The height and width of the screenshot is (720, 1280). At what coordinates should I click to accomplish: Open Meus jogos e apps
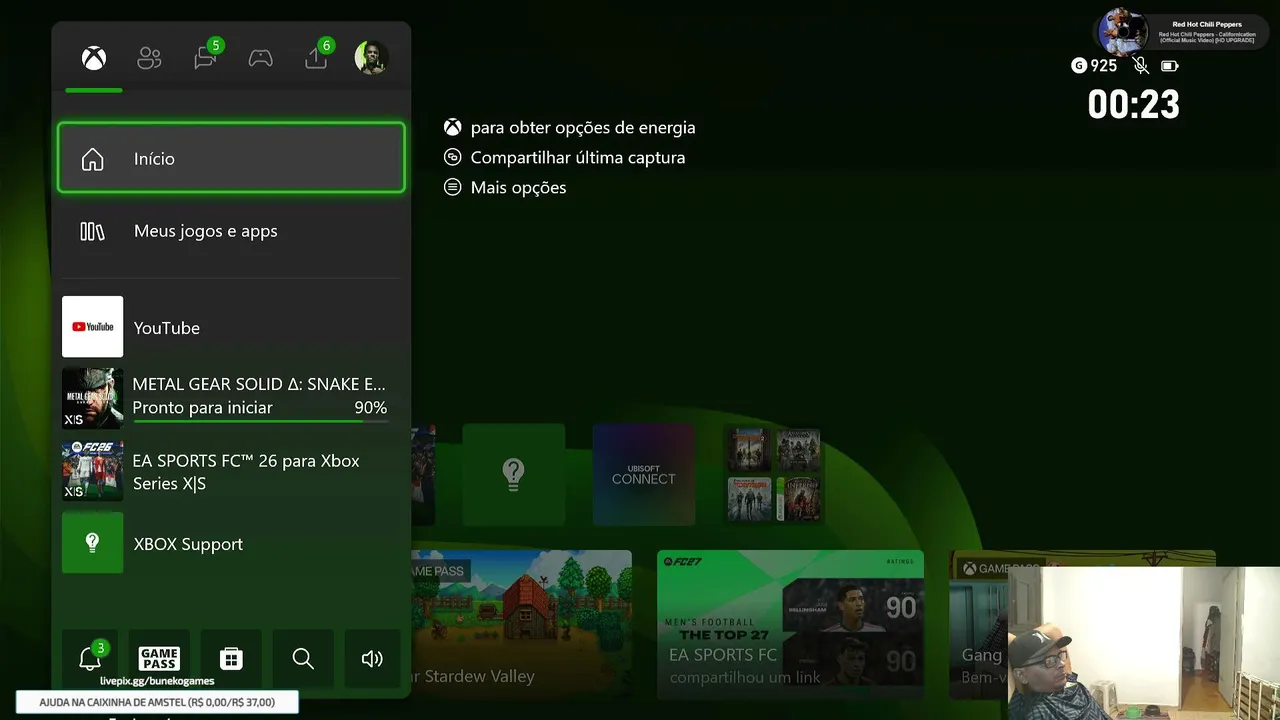pyautogui.click(x=231, y=231)
